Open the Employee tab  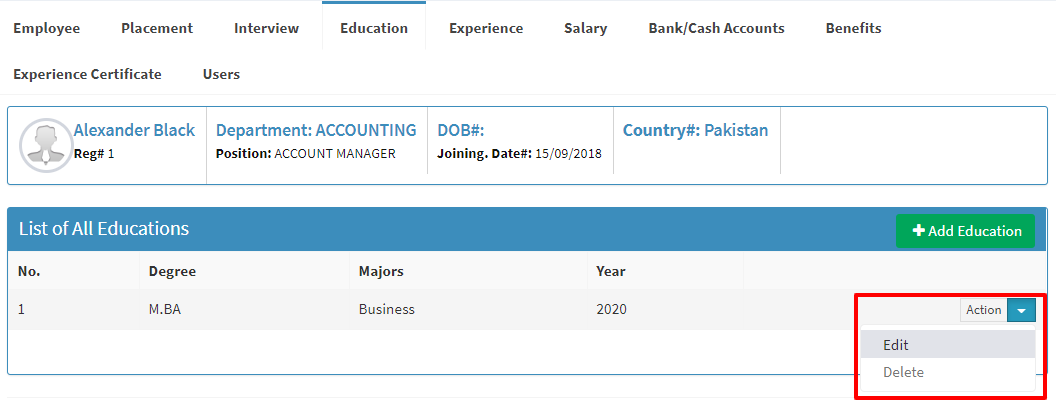click(46, 28)
